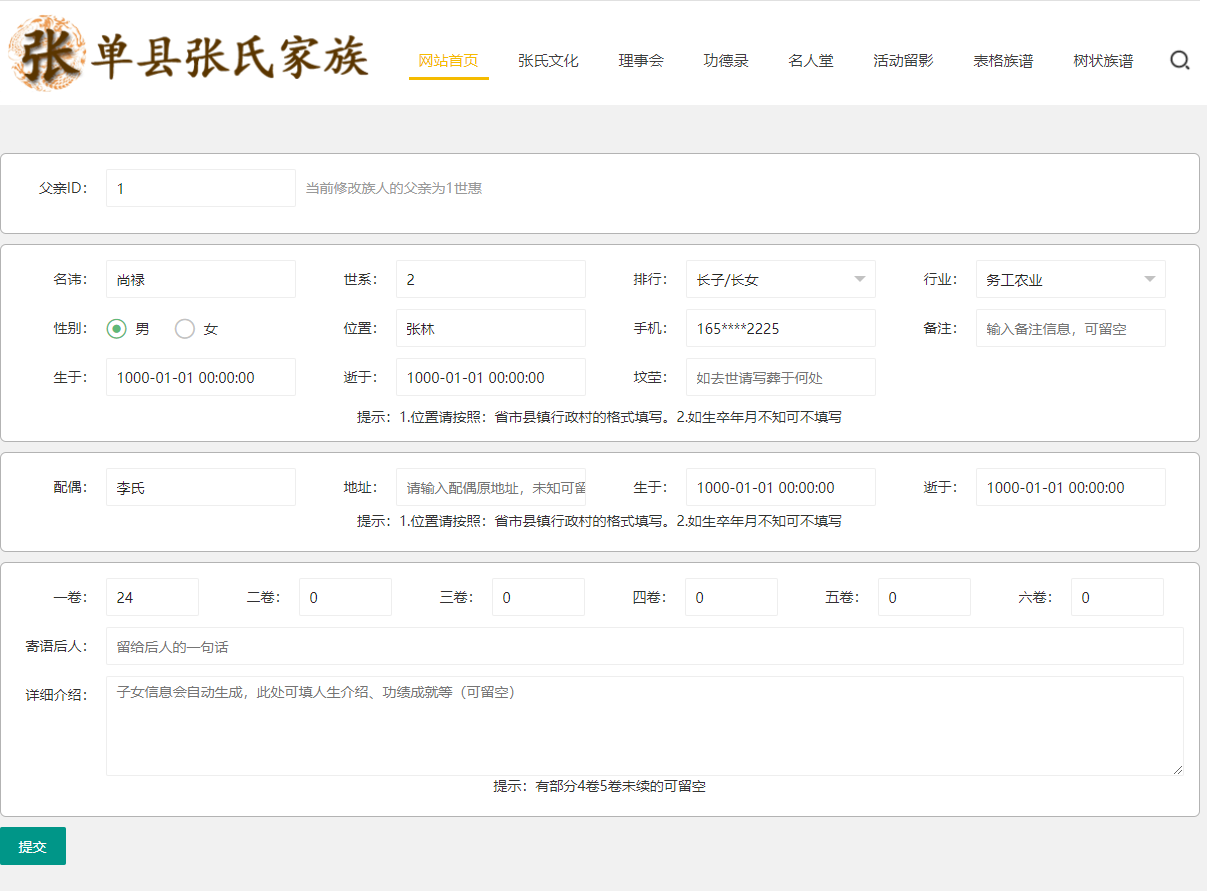Open the 理事会 menu item
Viewport: 1207px width, 891px height.
coord(641,61)
